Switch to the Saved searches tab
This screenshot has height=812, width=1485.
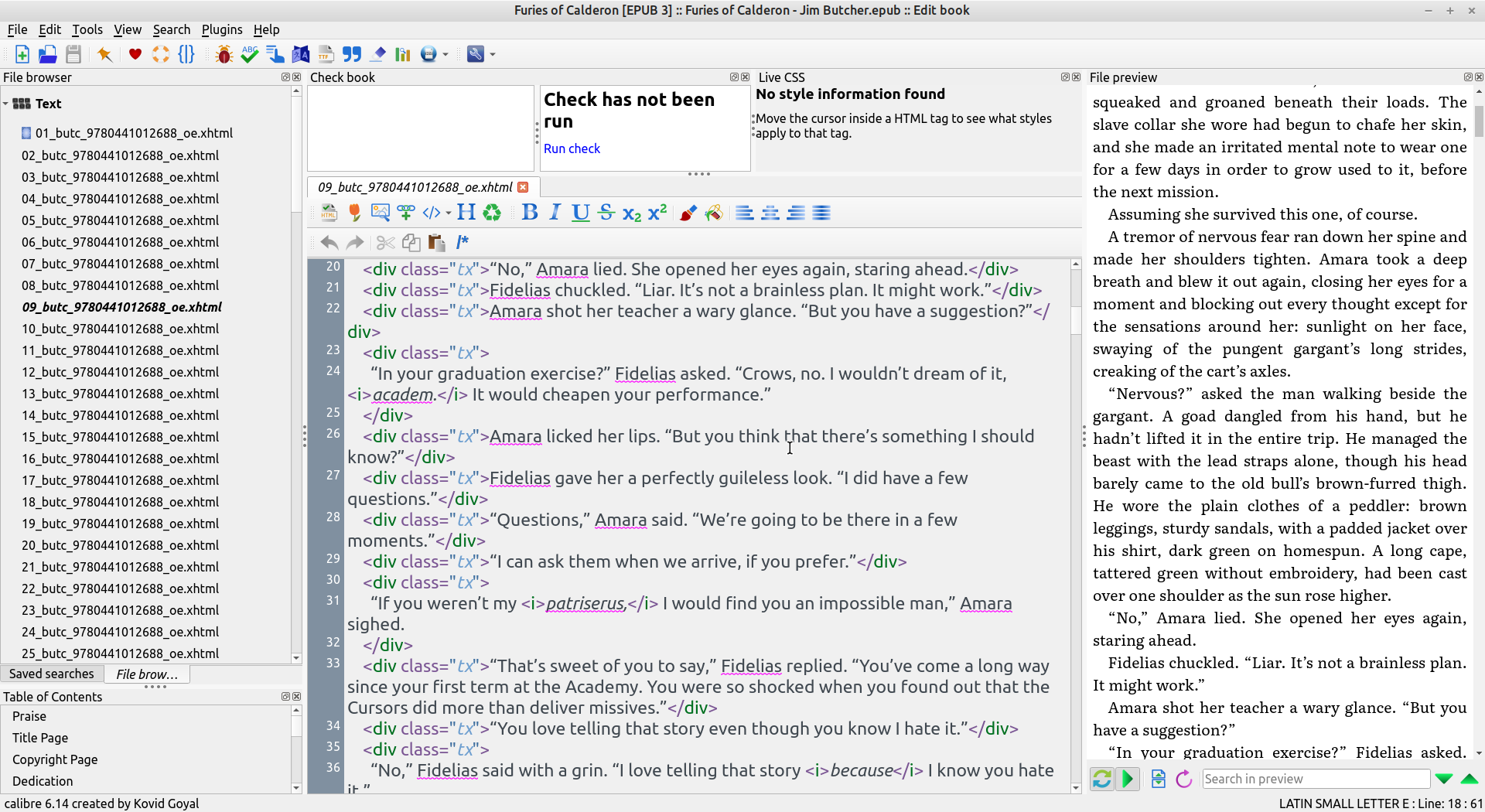(x=52, y=674)
